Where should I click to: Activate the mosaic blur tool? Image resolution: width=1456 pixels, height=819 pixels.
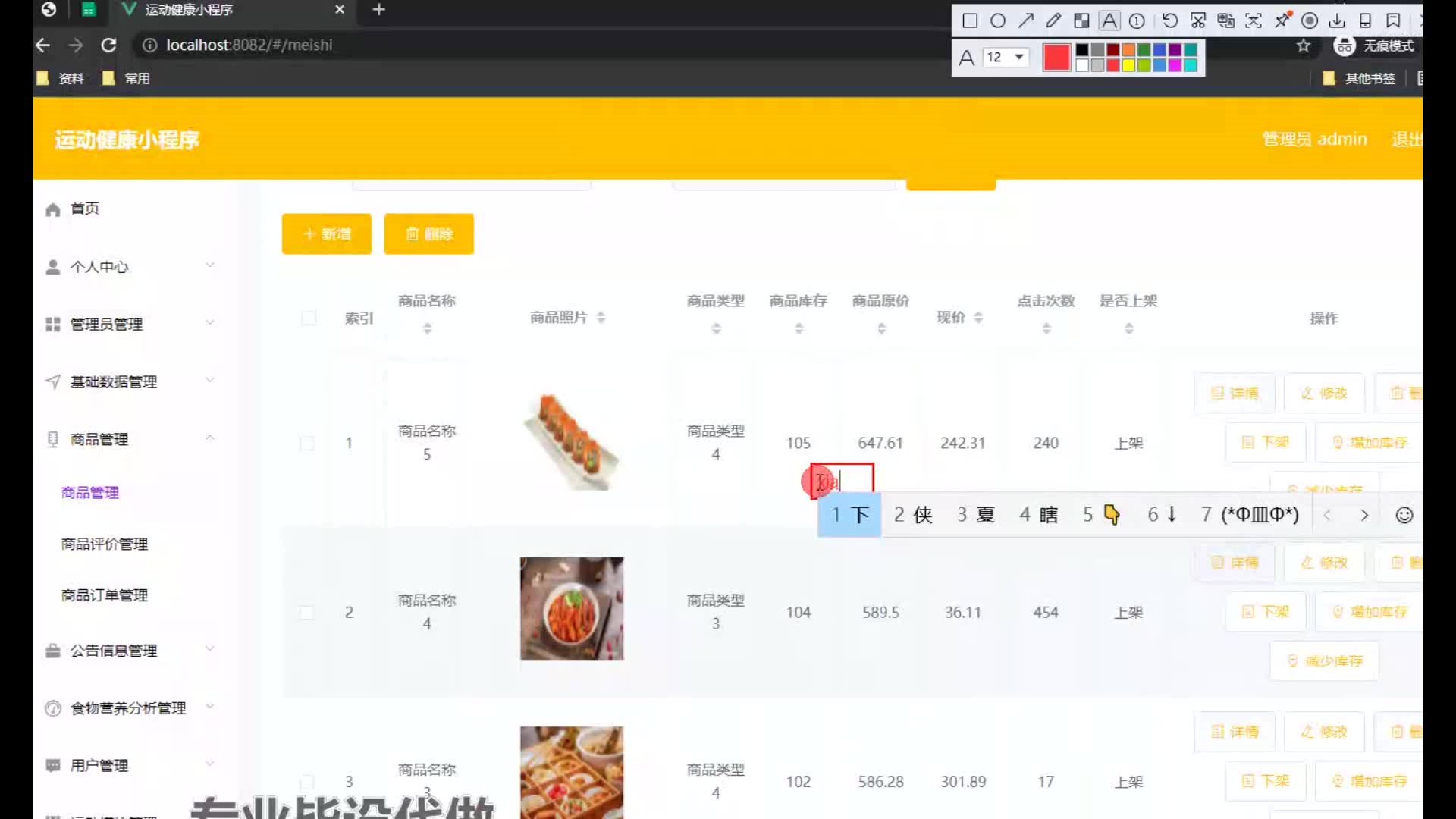coord(1081,20)
